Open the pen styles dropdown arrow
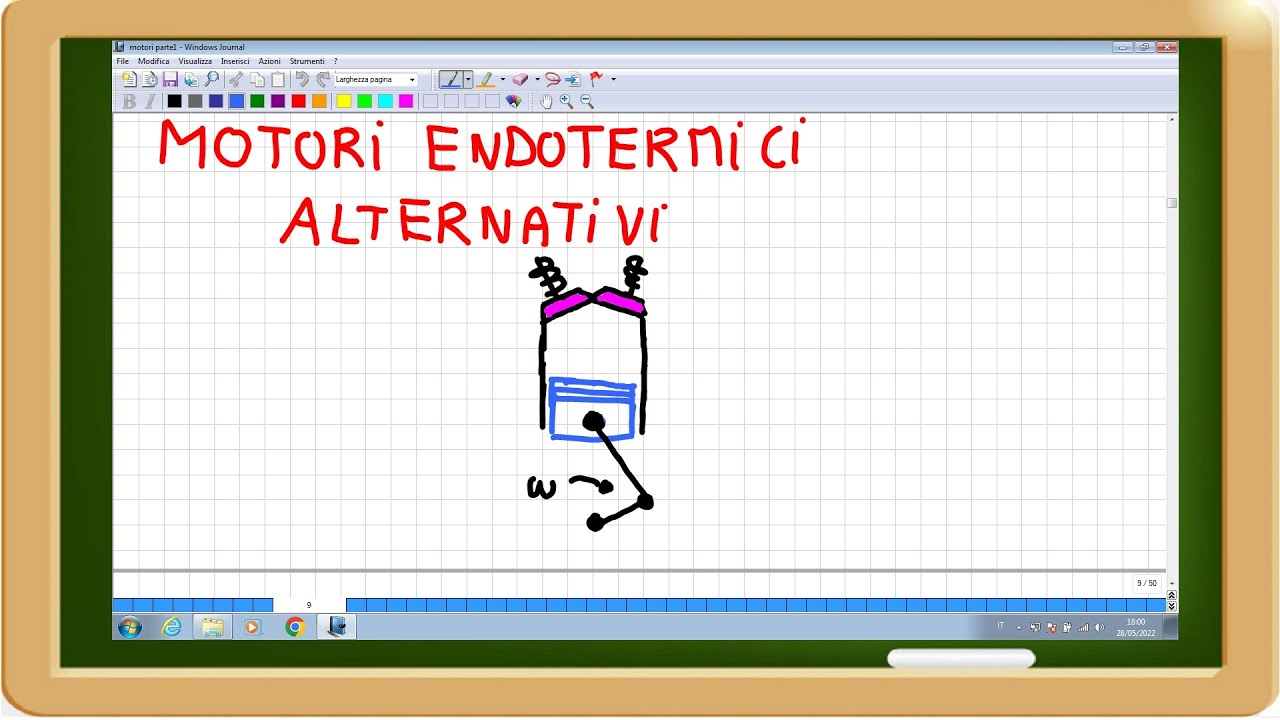Image resolution: width=1280 pixels, height=720 pixels. pyautogui.click(x=468, y=79)
